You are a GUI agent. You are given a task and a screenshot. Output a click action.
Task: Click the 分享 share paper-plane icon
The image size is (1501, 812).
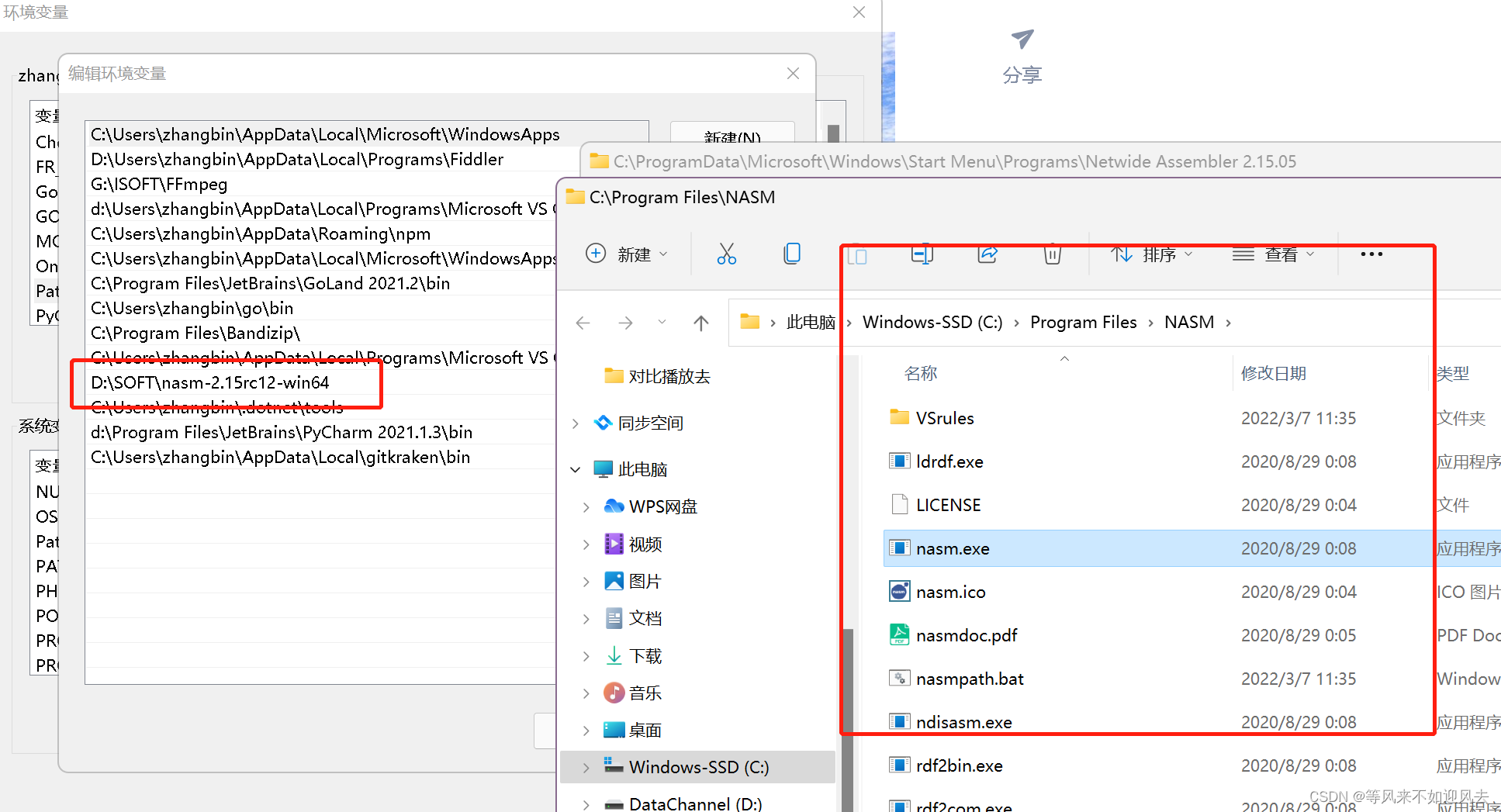click(1022, 39)
